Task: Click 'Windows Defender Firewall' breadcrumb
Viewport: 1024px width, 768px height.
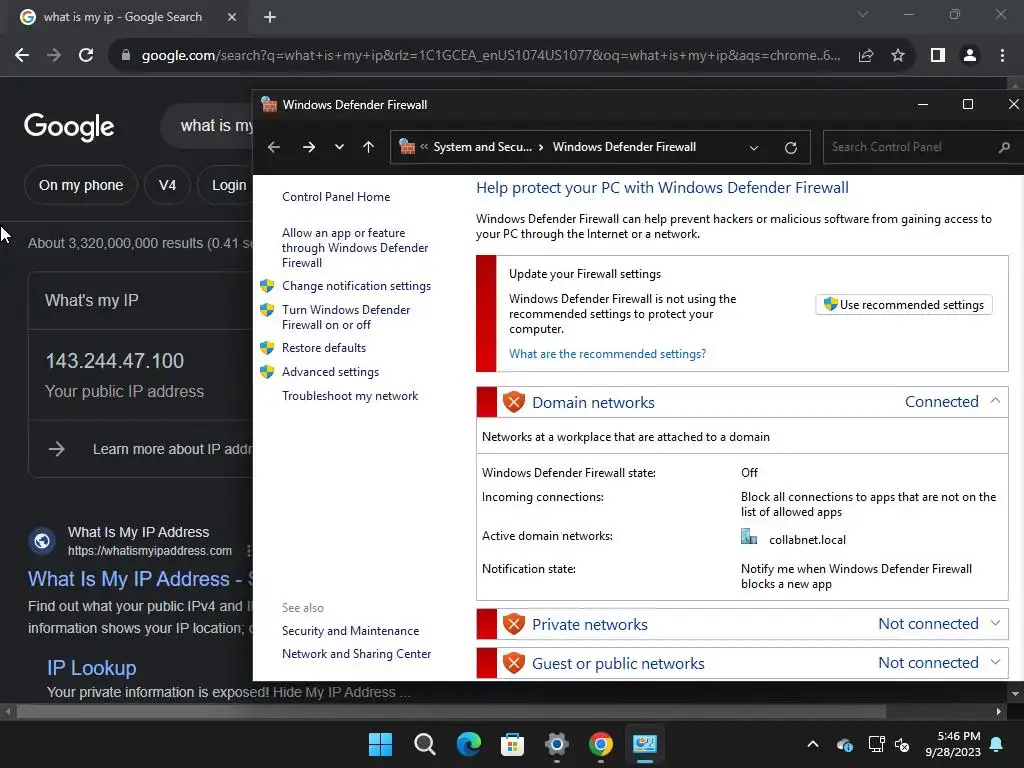Action: point(624,147)
